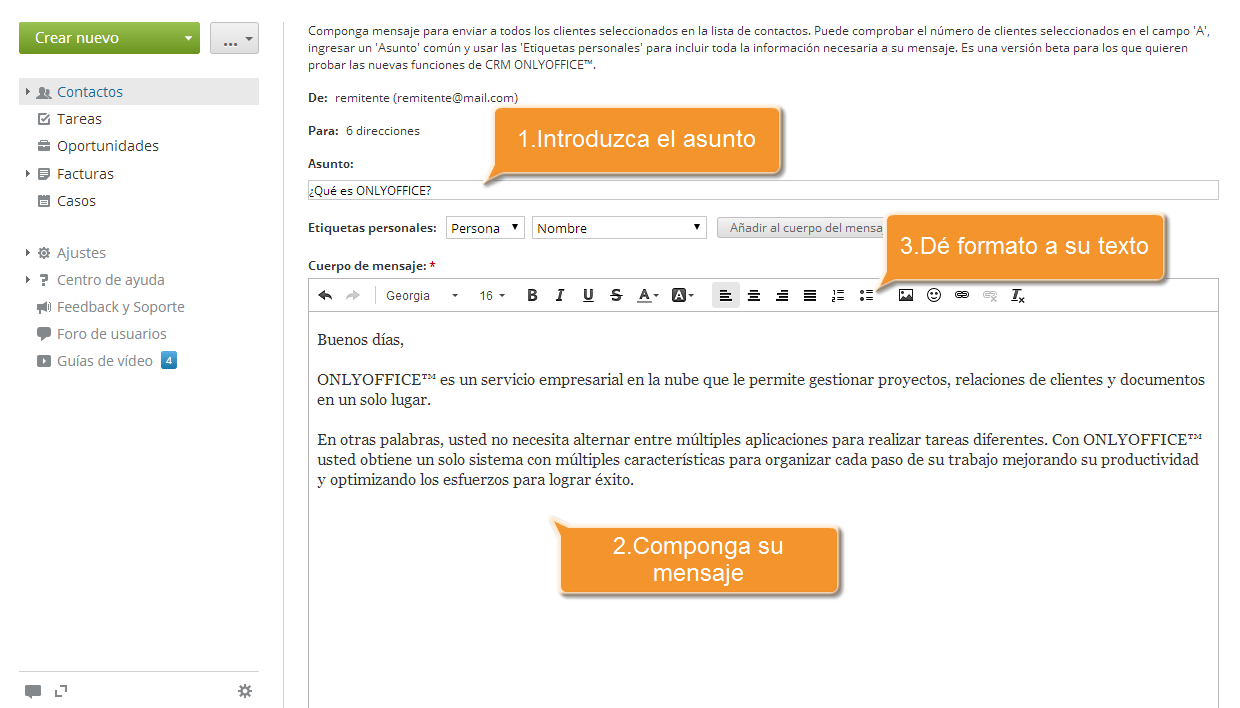Open Contactos in sidebar
Image resolution: width=1240 pixels, height=708 pixels.
(x=90, y=92)
